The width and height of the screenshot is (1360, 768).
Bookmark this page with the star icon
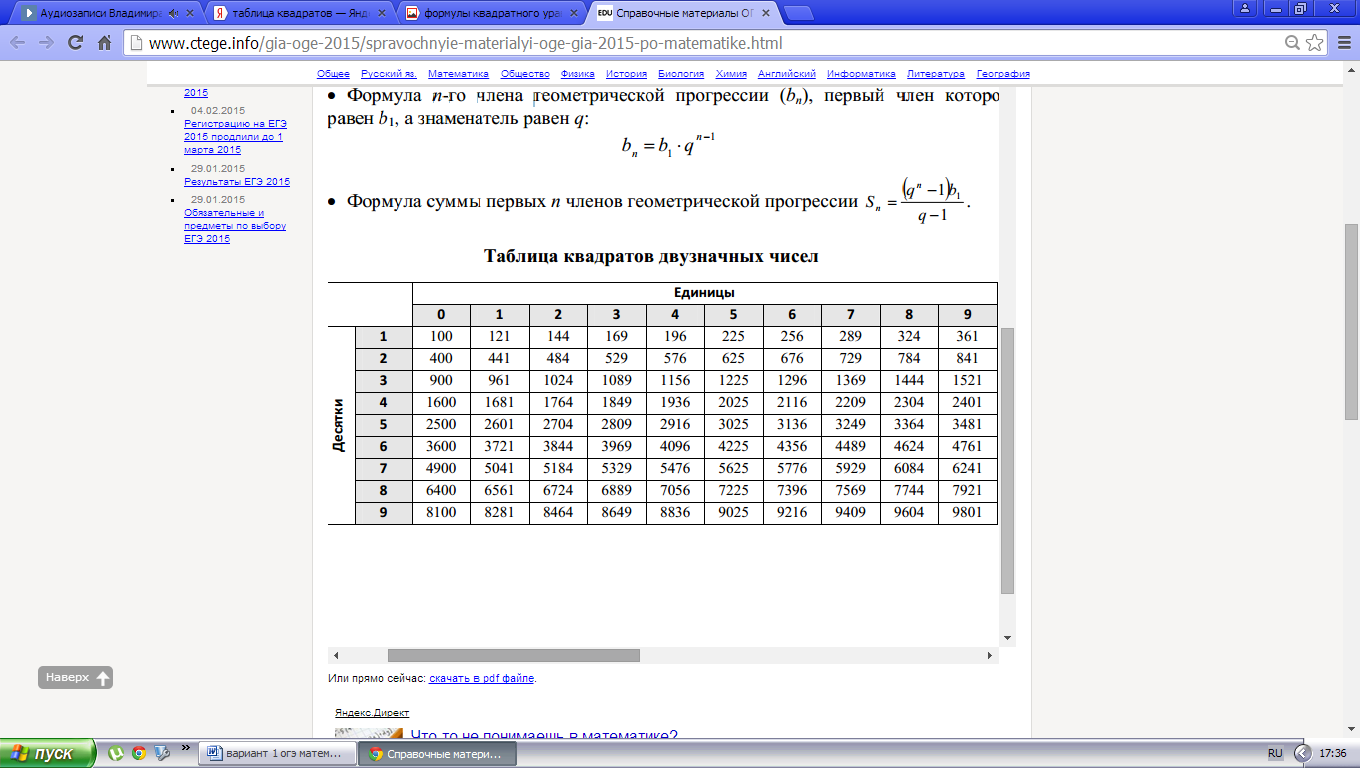pos(1314,44)
